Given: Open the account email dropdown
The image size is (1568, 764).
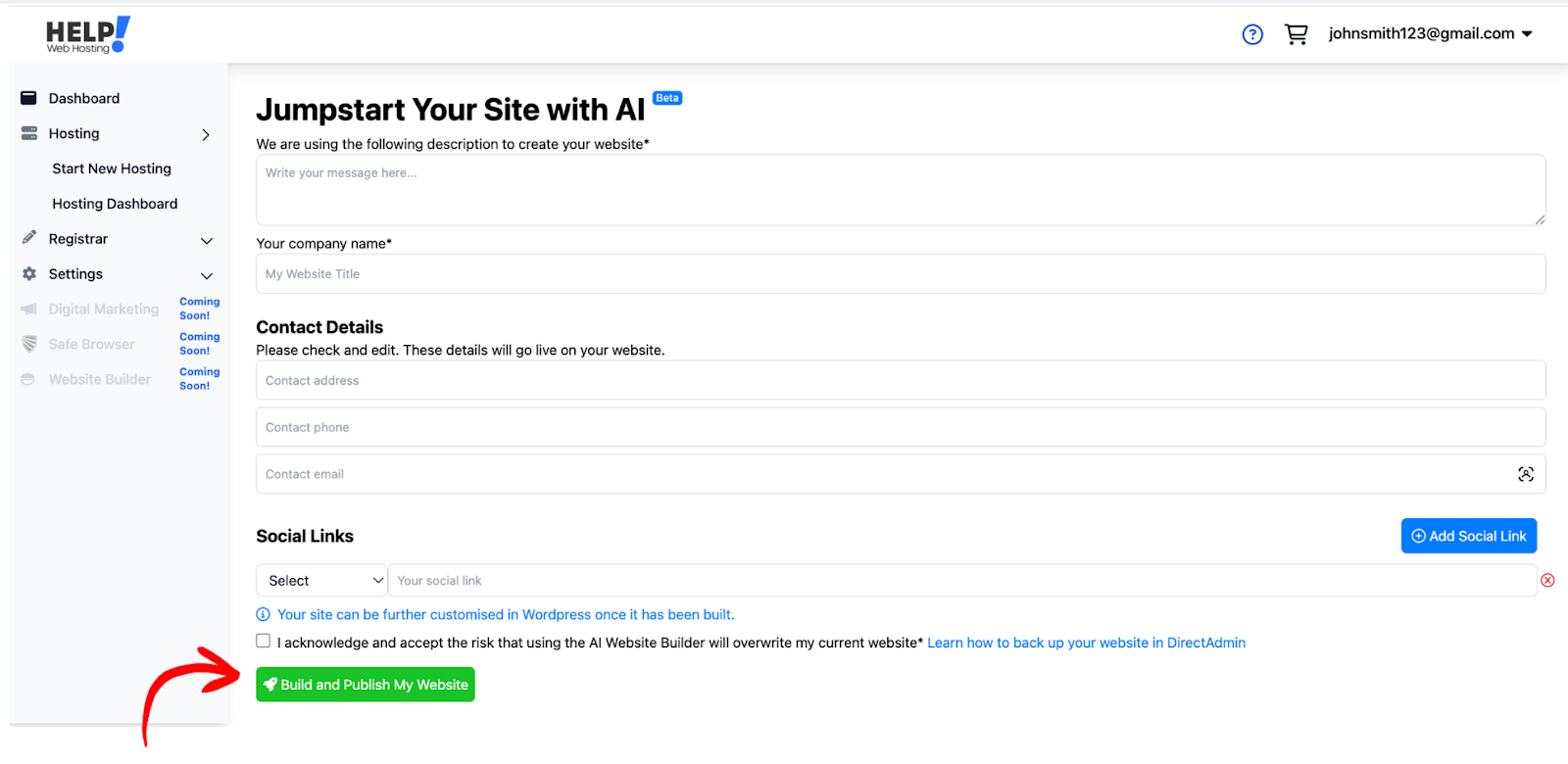Looking at the screenshot, I should point(1430,34).
